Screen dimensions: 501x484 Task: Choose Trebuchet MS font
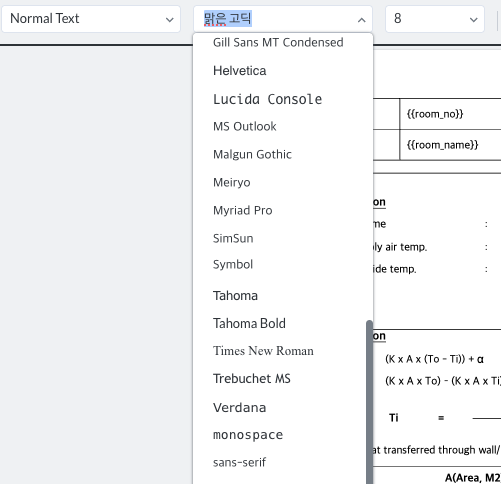pos(252,379)
